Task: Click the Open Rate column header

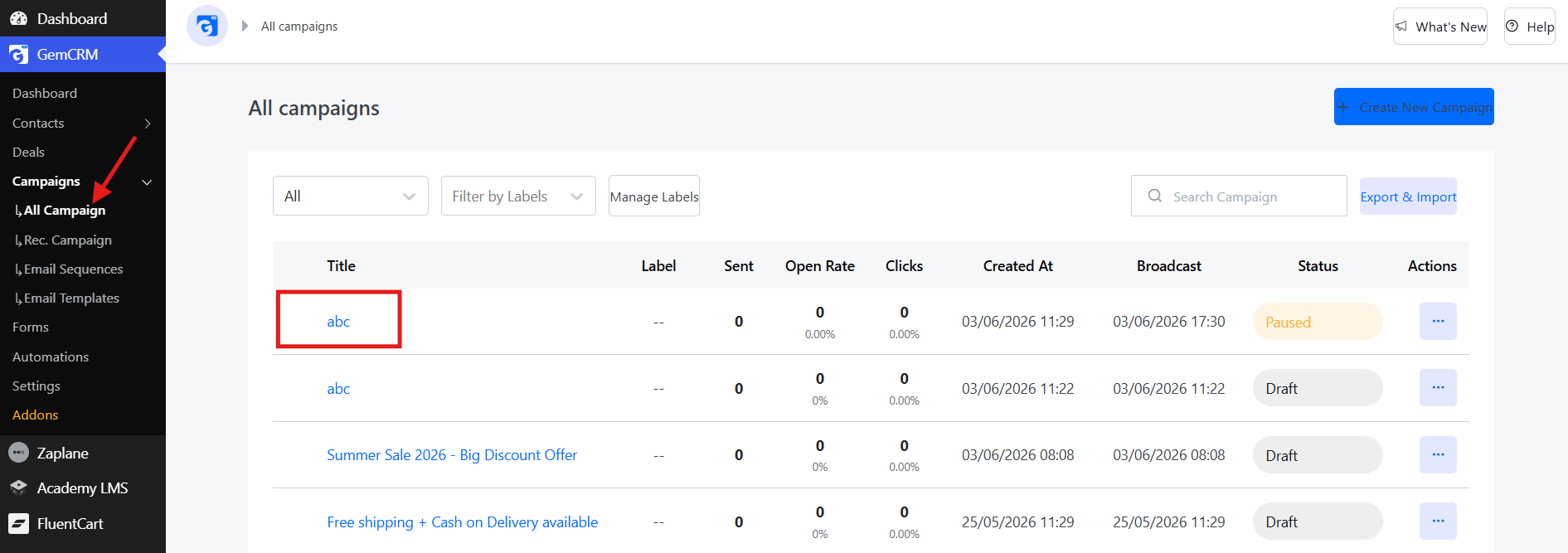Action: pos(820,266)
